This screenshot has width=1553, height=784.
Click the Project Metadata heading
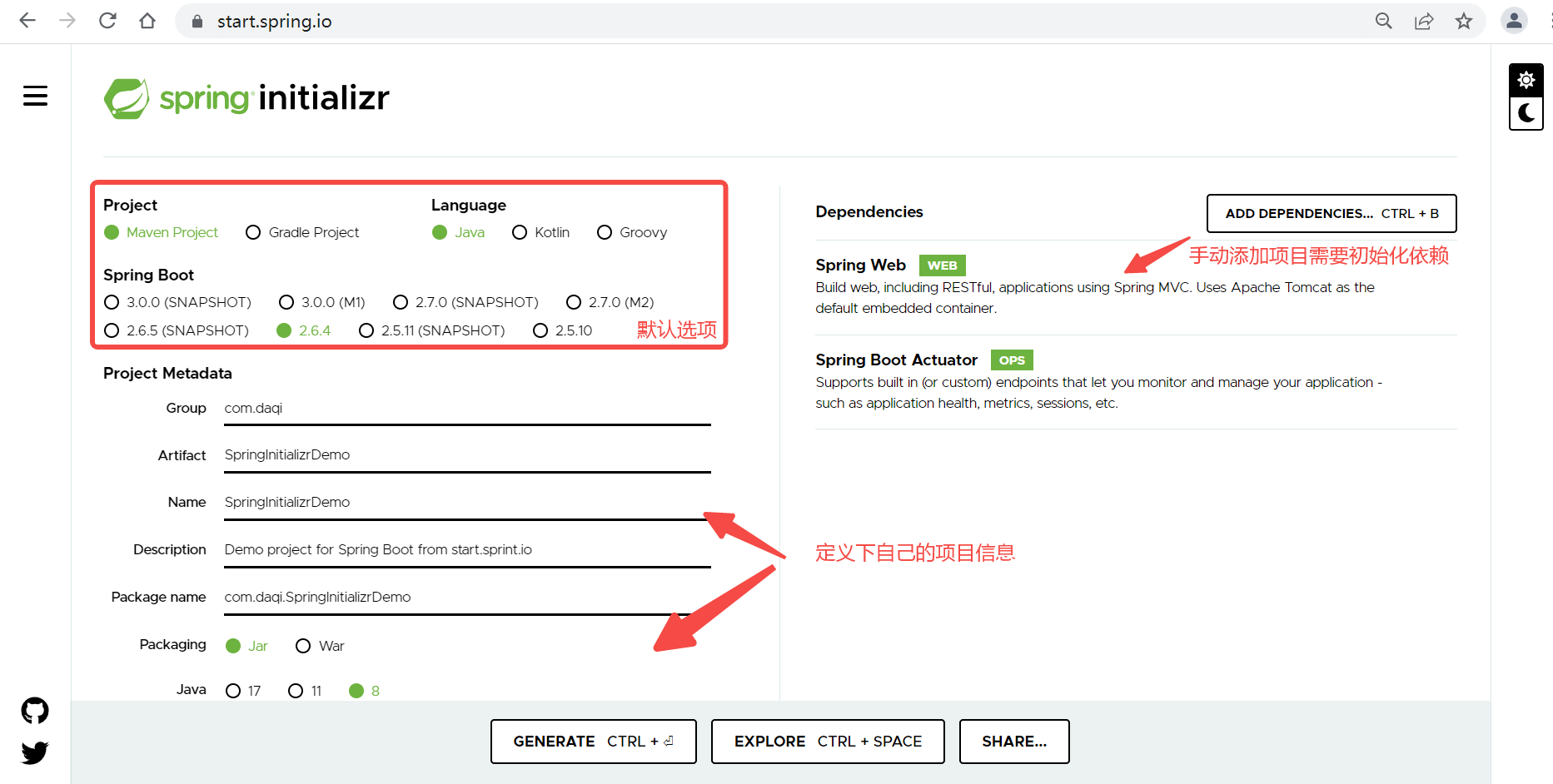pyautogui.click(x=167, y=373)
